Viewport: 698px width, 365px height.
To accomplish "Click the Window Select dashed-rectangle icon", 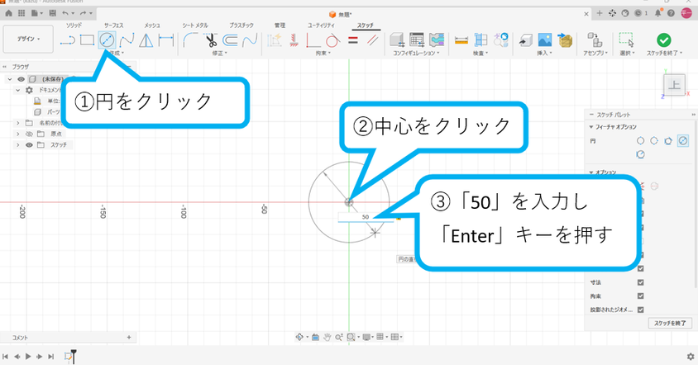I will point(626,40).
